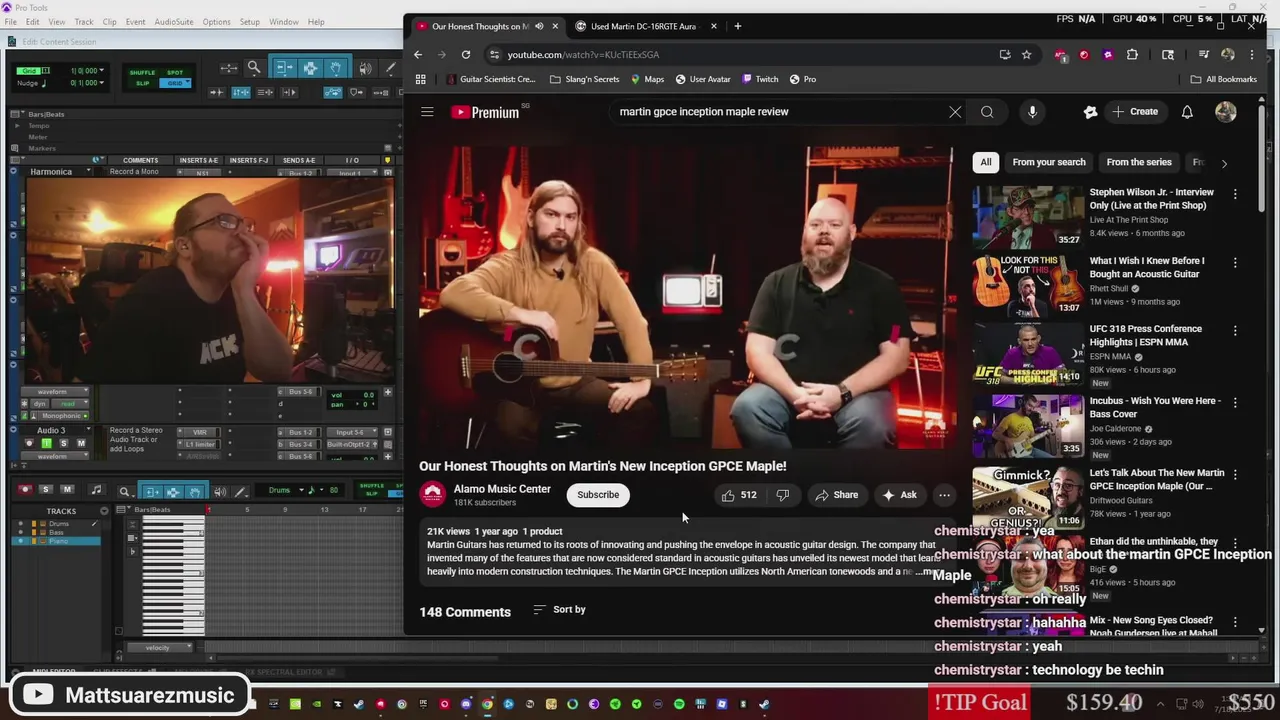
Task: Open the Audio 3 track name dropdown
Action: (88, 430)
